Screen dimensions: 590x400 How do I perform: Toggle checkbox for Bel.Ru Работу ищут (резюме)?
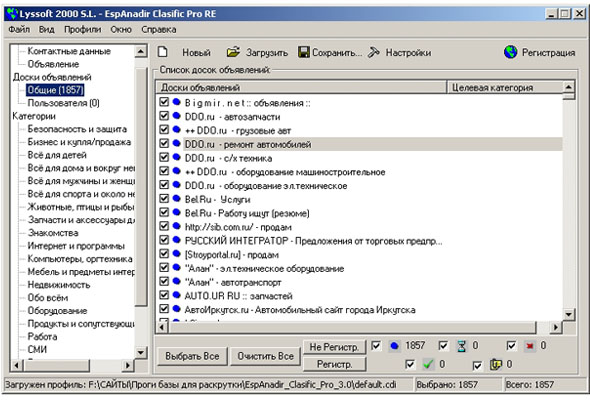(164, 212)
